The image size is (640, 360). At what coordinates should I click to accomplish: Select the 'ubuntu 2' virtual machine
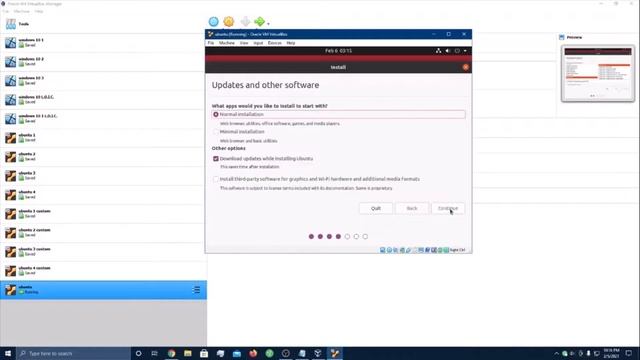click(103, 157)
